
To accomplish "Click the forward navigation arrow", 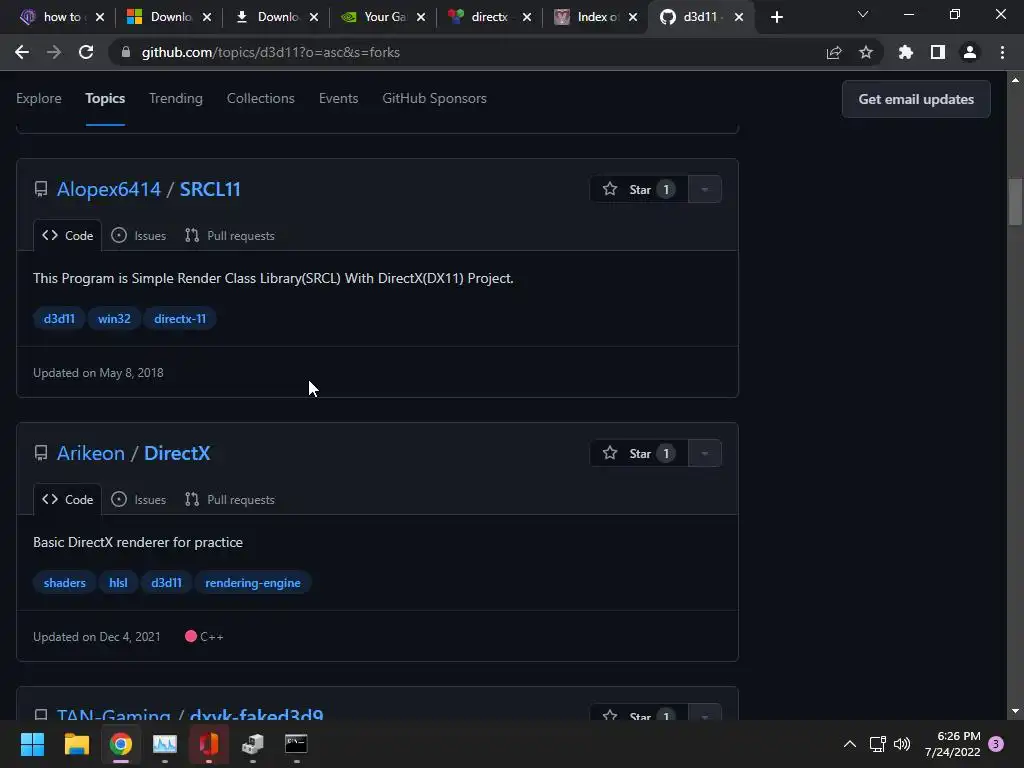I will pyautogui.click(x=54, y=52).
